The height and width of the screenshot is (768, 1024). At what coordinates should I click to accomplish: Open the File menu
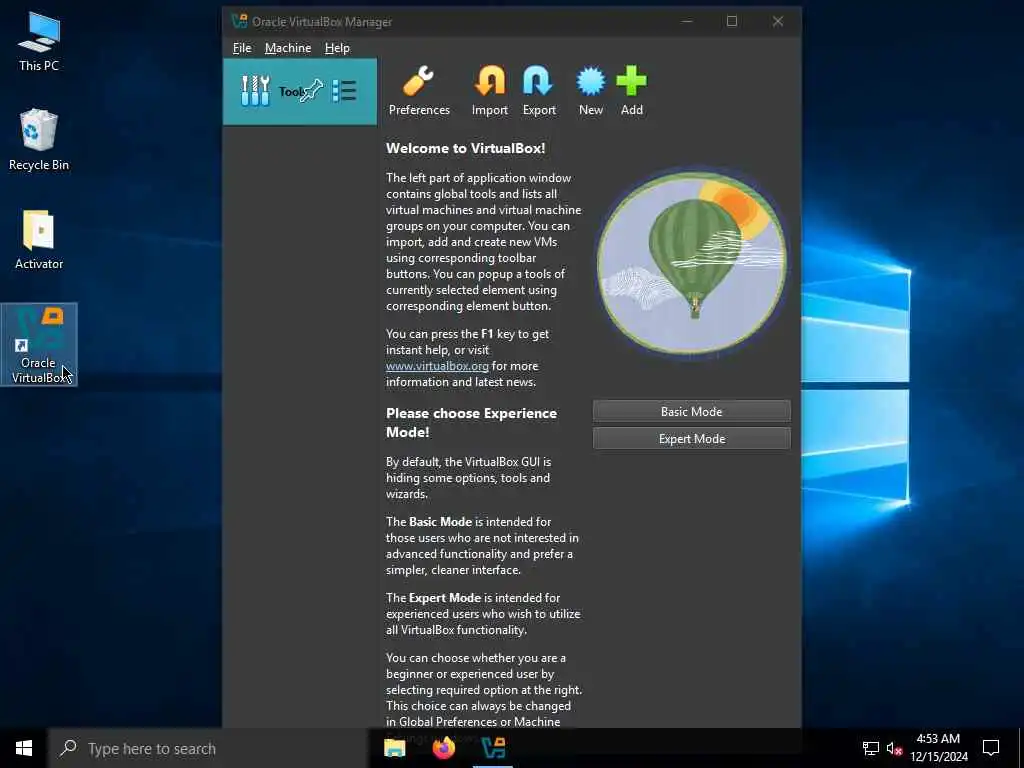pos(242,48)
